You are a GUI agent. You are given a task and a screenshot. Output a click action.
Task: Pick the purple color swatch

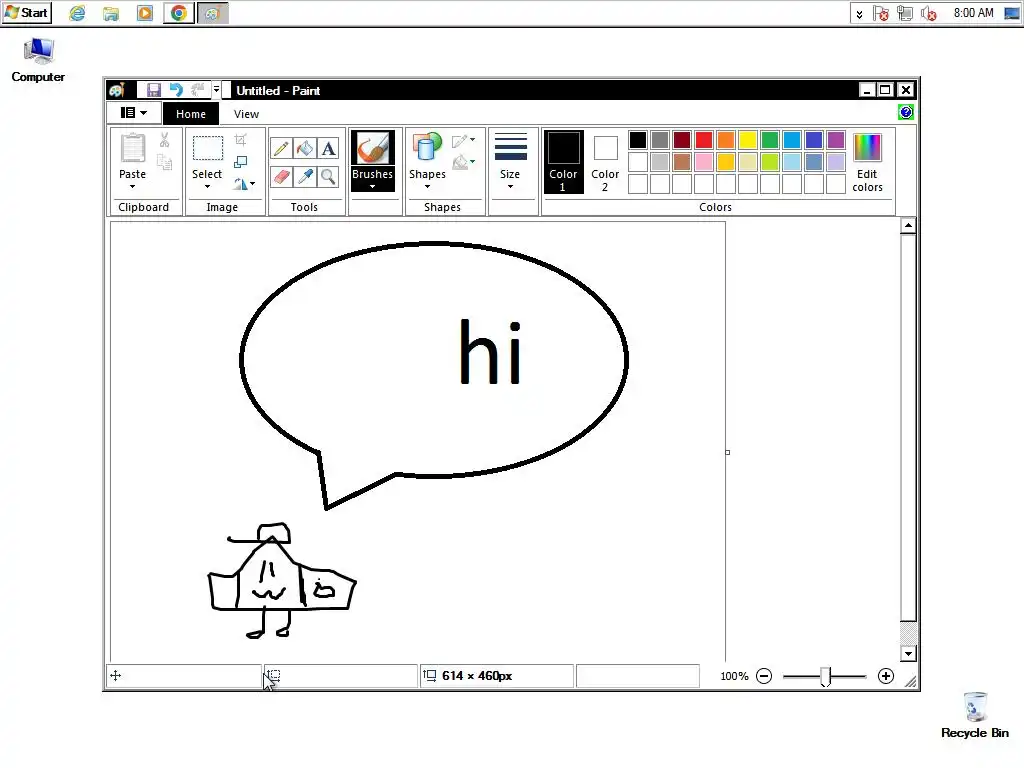pos(836,140)
